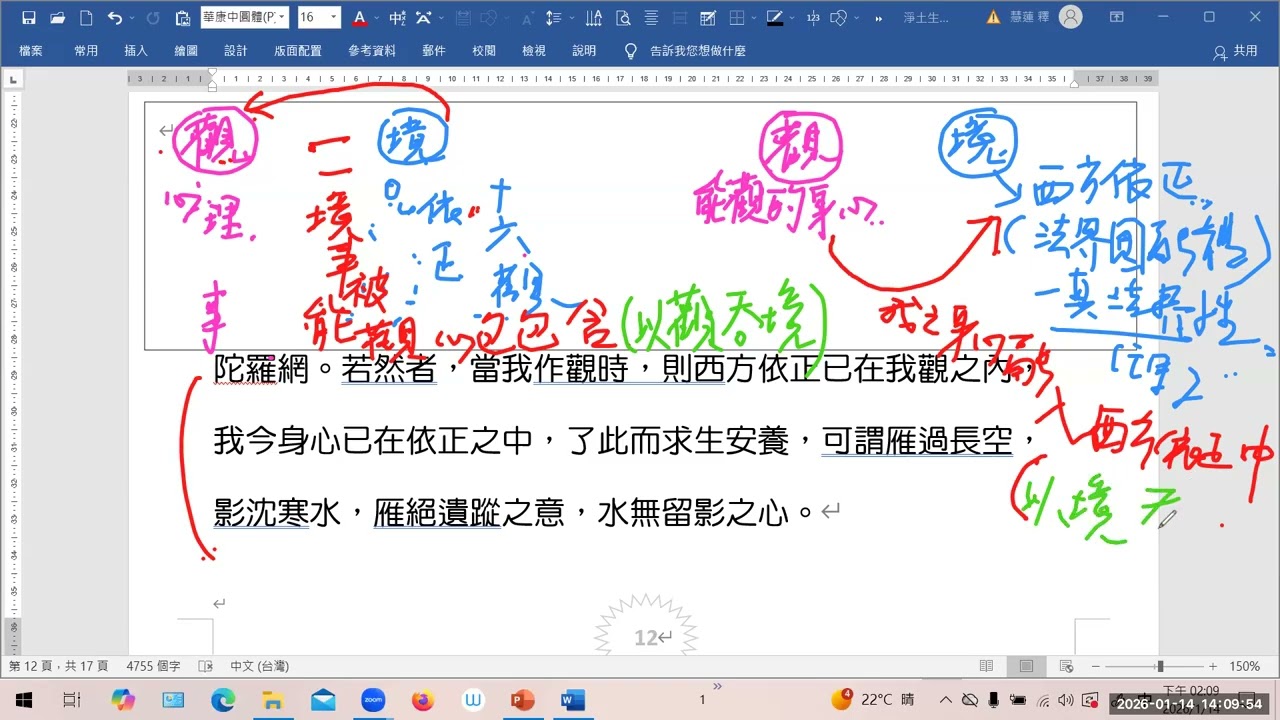Apply red font color A button
This screenshot has width=1280, height=720.
359,17
